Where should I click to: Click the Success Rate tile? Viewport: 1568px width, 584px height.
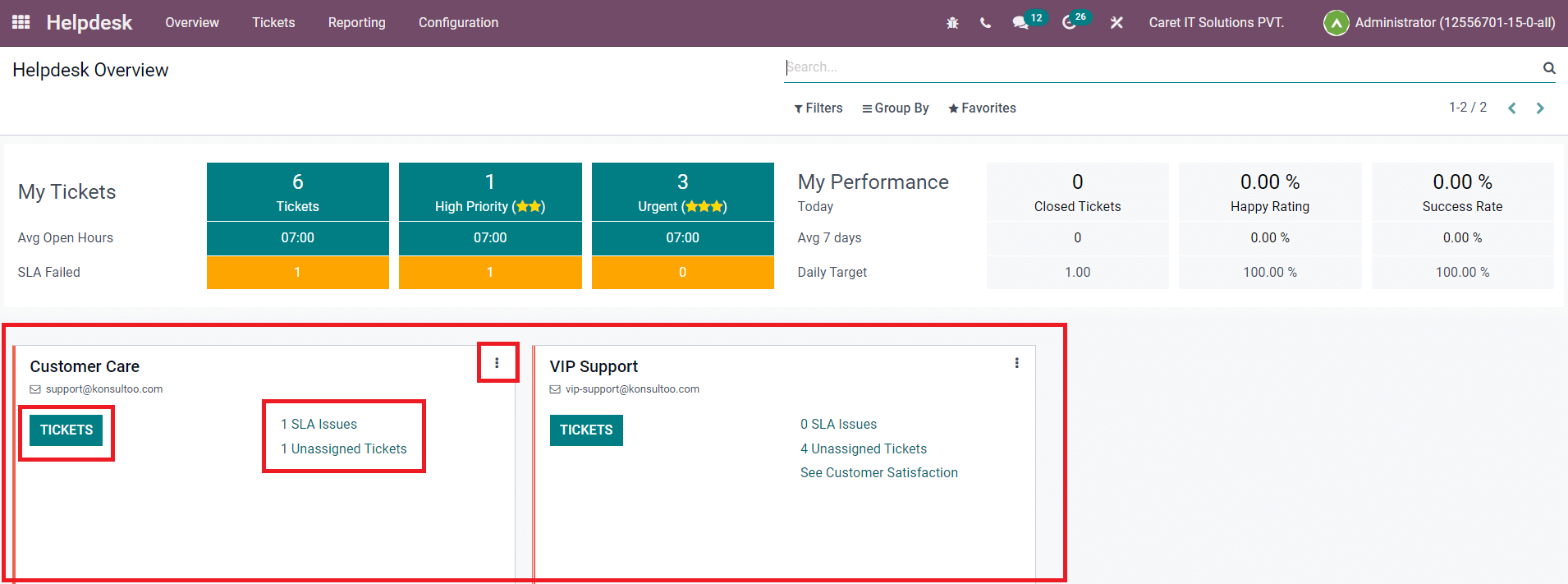tap(1463, 191)
